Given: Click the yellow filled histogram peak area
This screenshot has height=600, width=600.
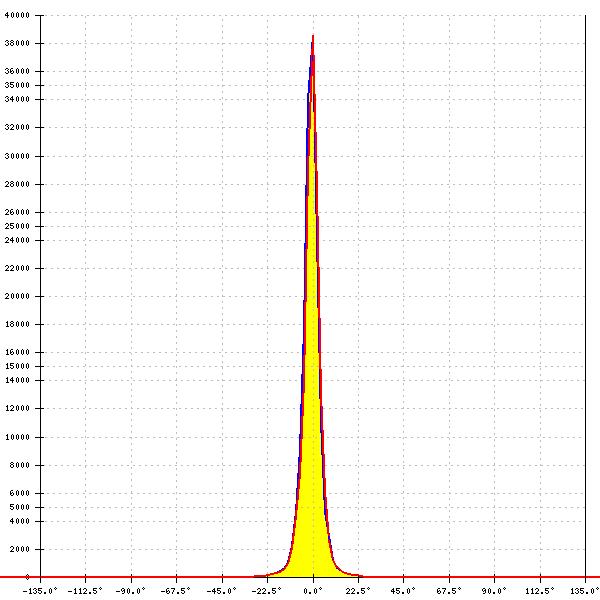Looking at the screenshot, I should (x=313, y=421).
